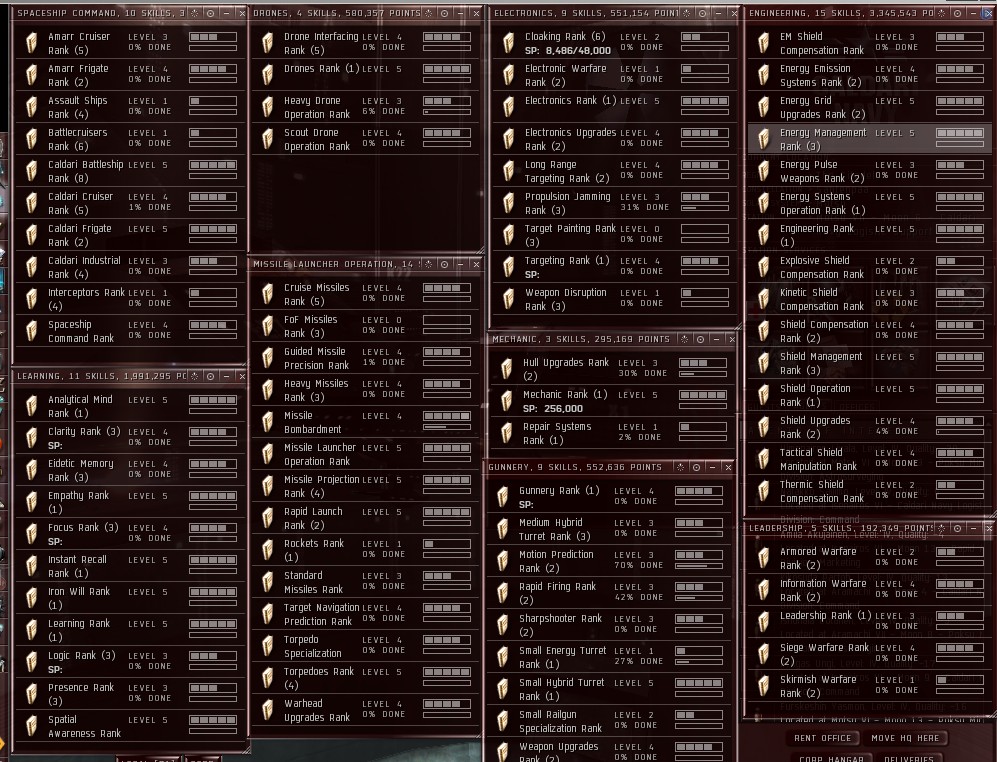997x762 pixels.
Task: Pin the Drones window
Action: coord(444,13)
